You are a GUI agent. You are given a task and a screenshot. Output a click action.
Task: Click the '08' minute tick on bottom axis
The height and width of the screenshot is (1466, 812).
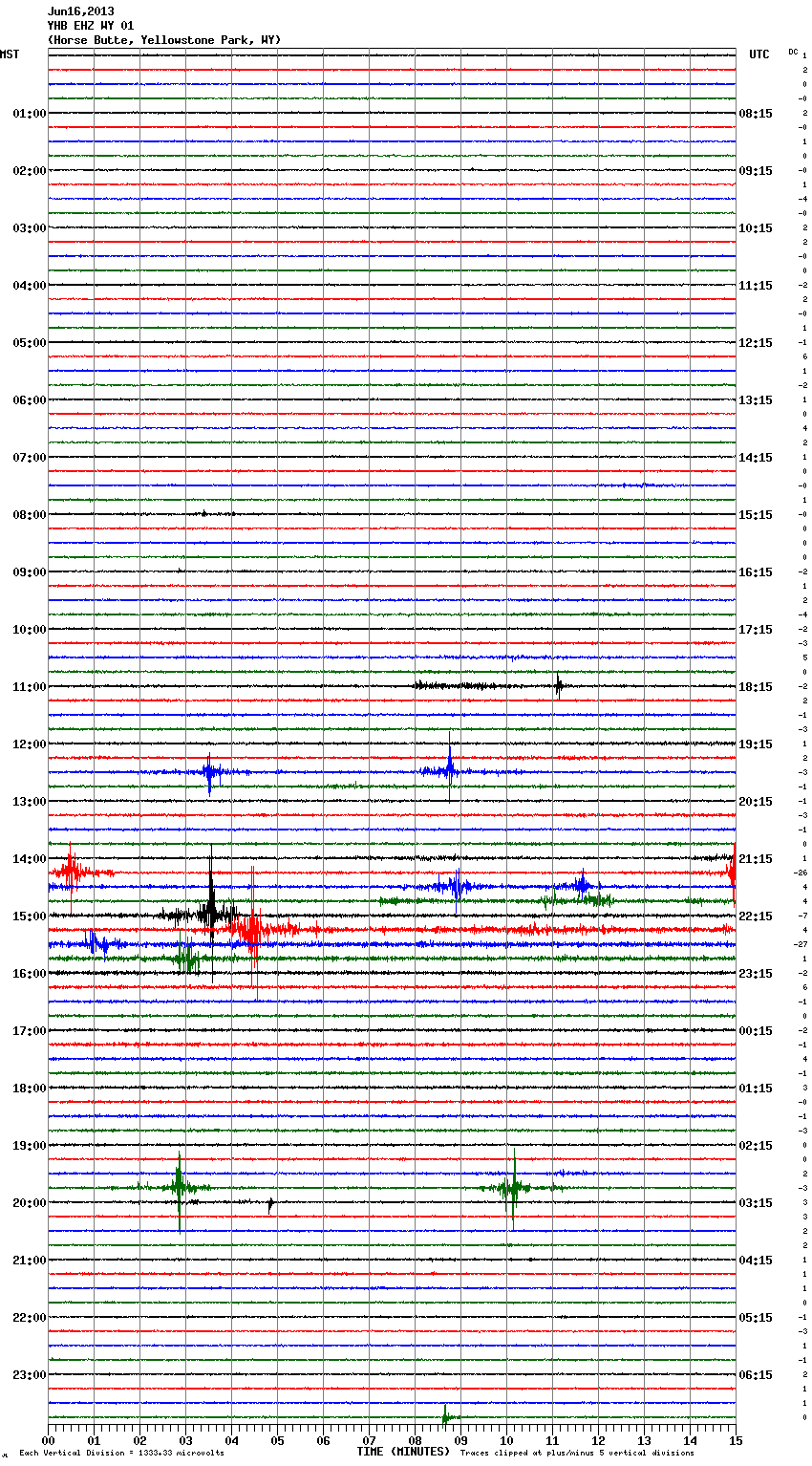pyautogui.click(x=415, y=1440)
